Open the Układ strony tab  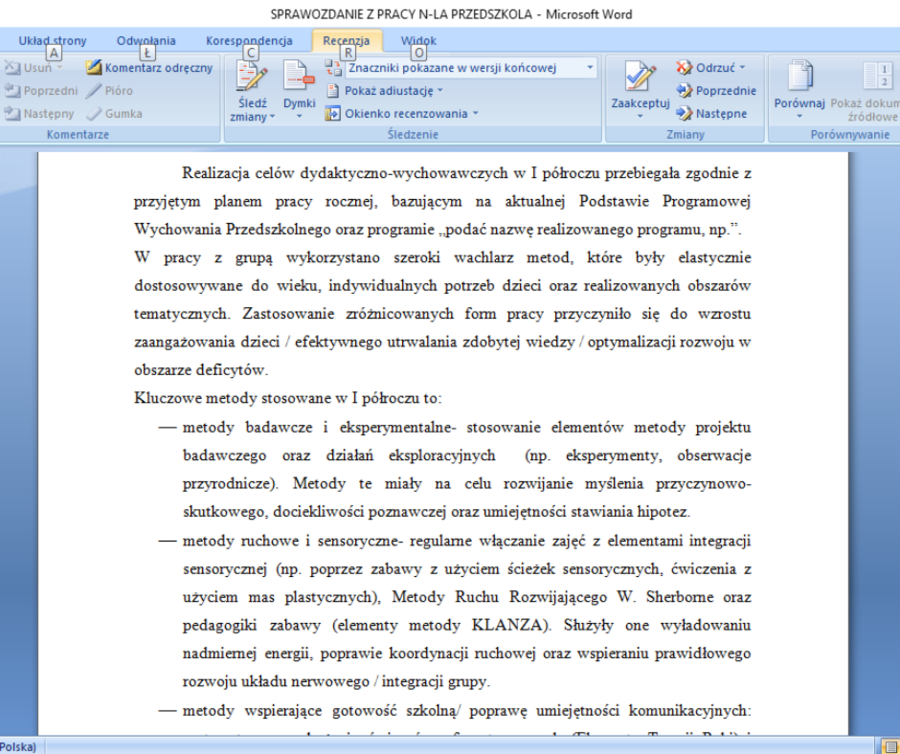(x=52, y=41)
